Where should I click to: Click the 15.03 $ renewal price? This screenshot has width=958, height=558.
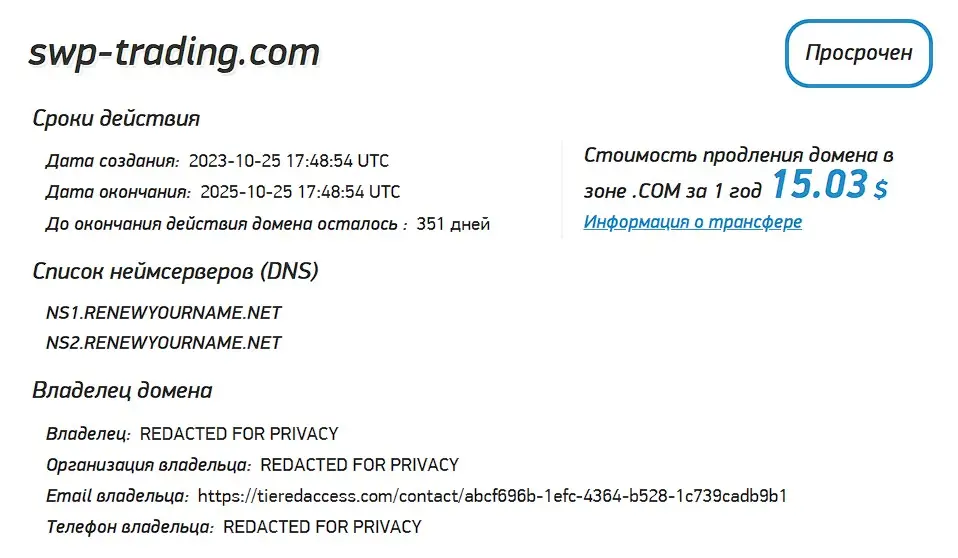pyautogui.click(x=828, y=186)
